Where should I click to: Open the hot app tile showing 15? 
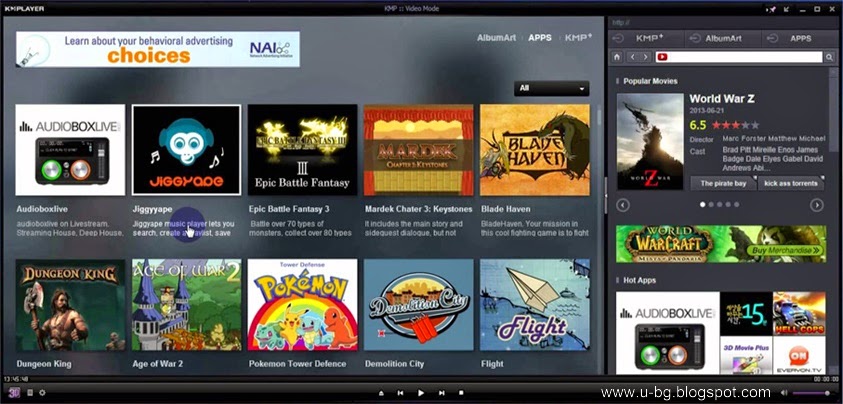746,313
